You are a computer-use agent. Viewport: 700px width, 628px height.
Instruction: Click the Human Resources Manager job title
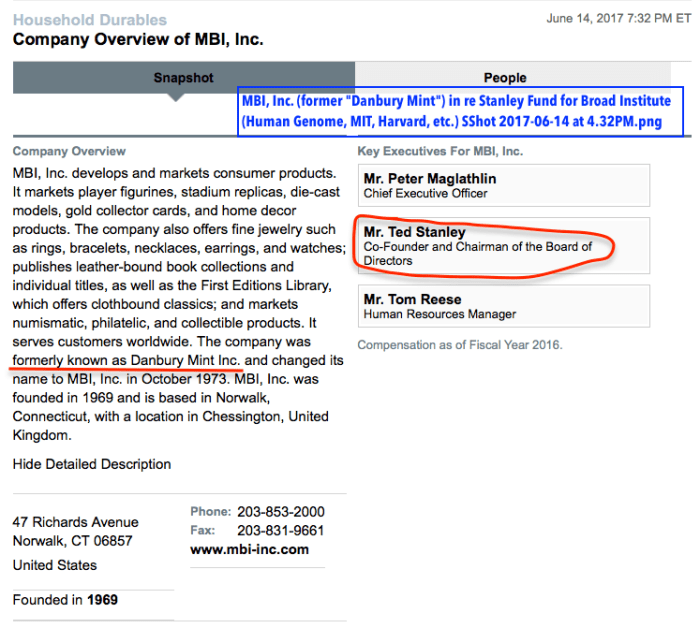tap(440, 314)
